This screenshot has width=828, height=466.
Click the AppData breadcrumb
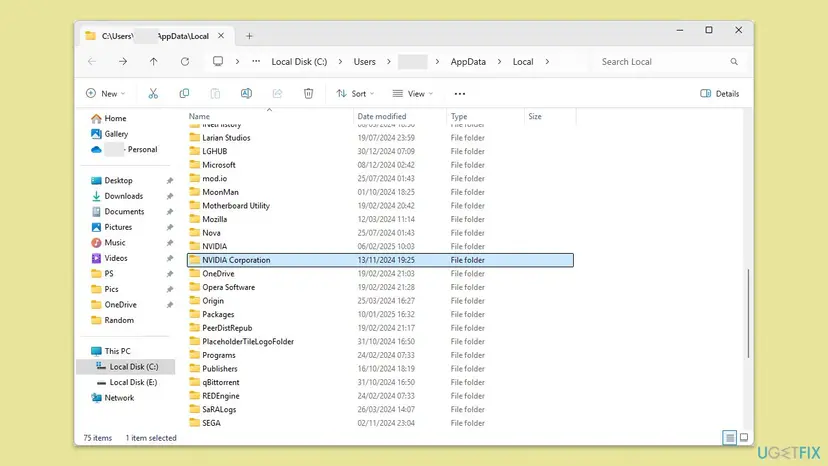pyautogui.click(x=468, y=61)
